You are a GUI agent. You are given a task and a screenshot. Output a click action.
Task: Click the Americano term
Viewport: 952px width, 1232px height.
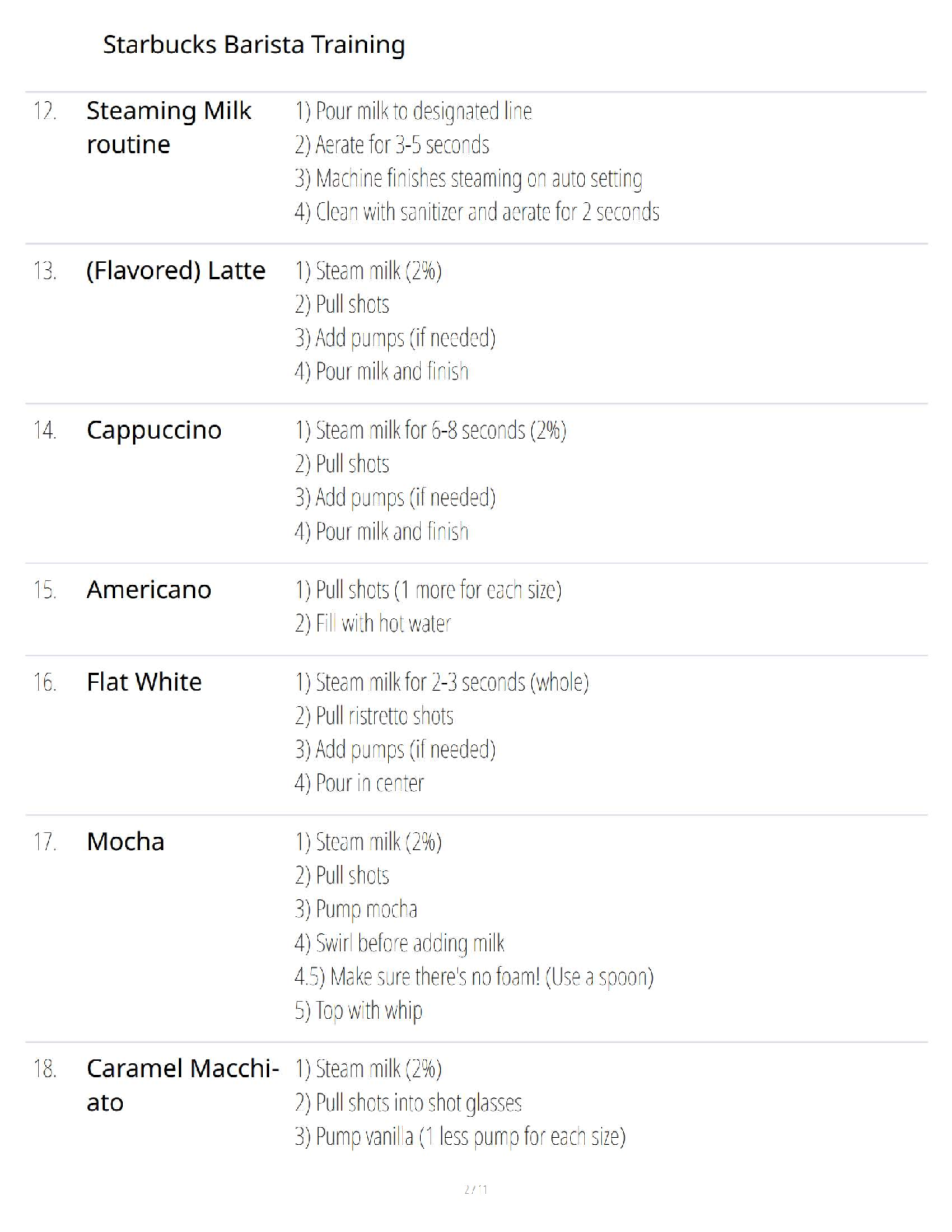click(x=149, y=590)
